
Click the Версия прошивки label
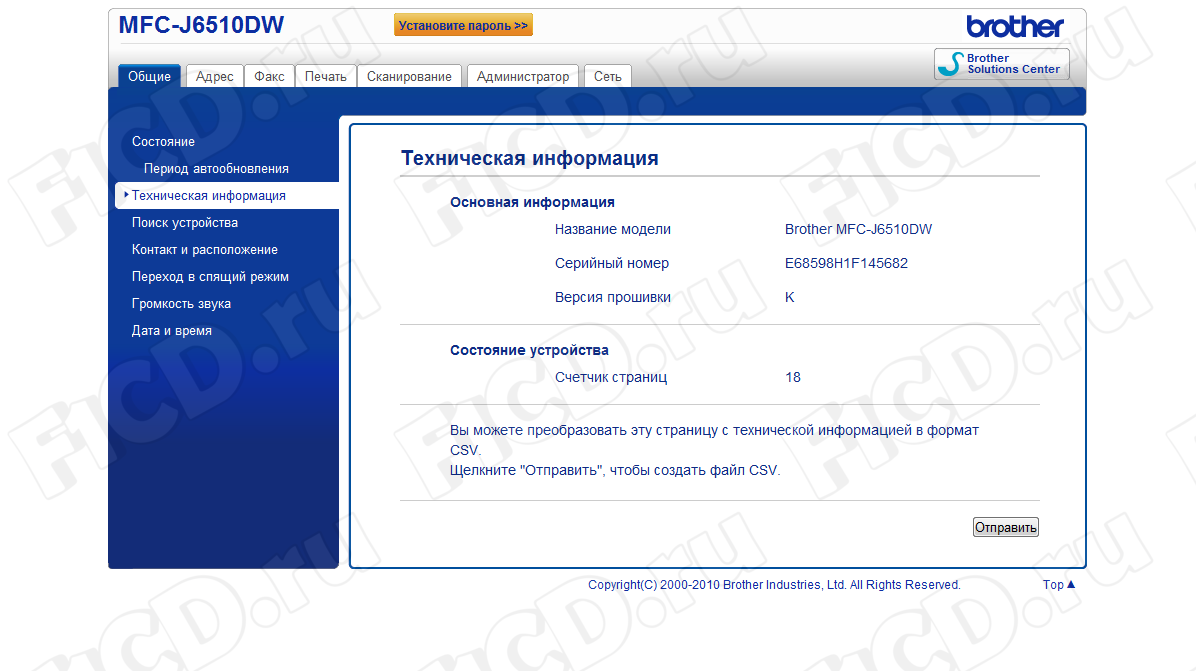point(612,297)
